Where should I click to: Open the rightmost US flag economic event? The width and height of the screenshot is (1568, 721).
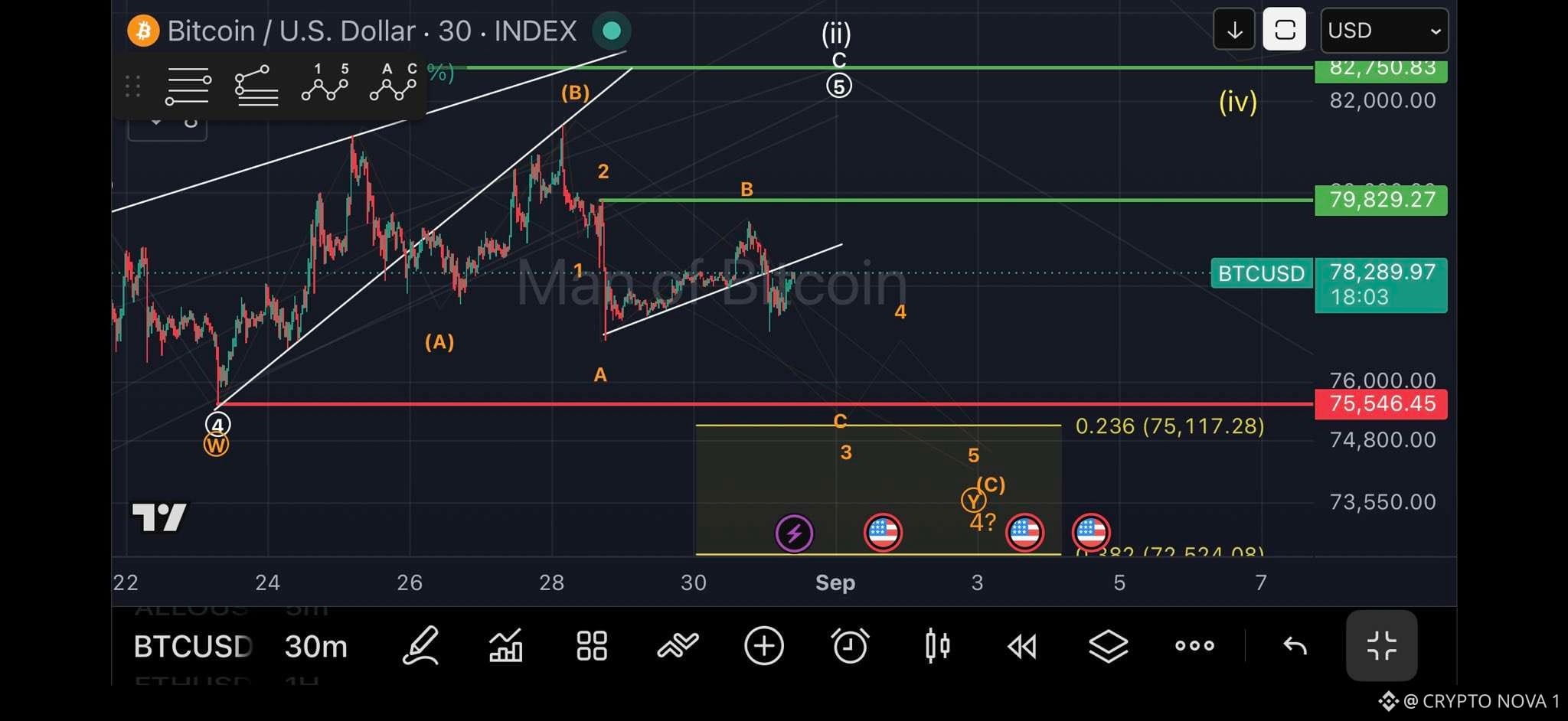pyautogui.click(x=1091, y=533)
